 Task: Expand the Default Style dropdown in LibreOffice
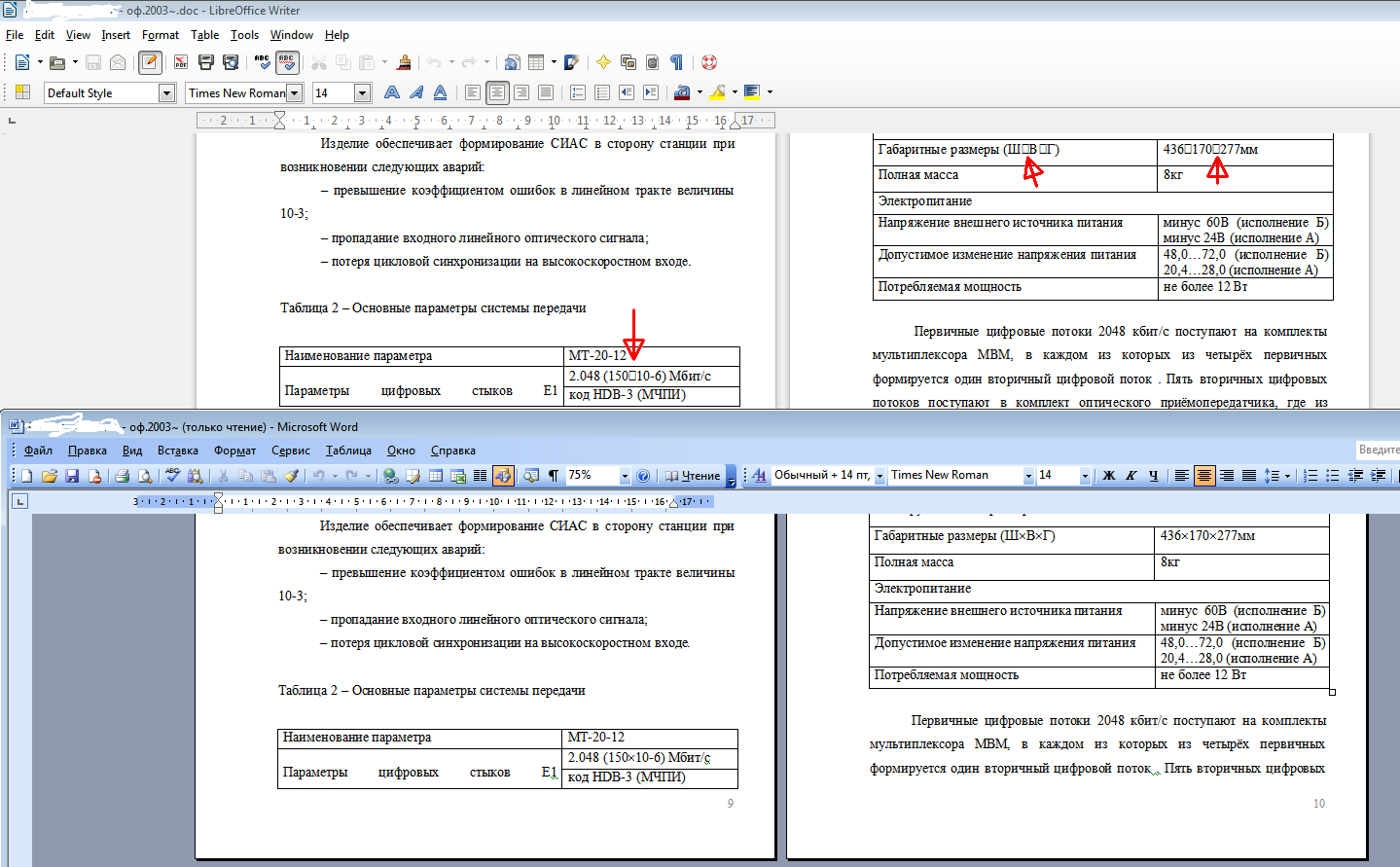pyautogui.click(x=166, y=93)
